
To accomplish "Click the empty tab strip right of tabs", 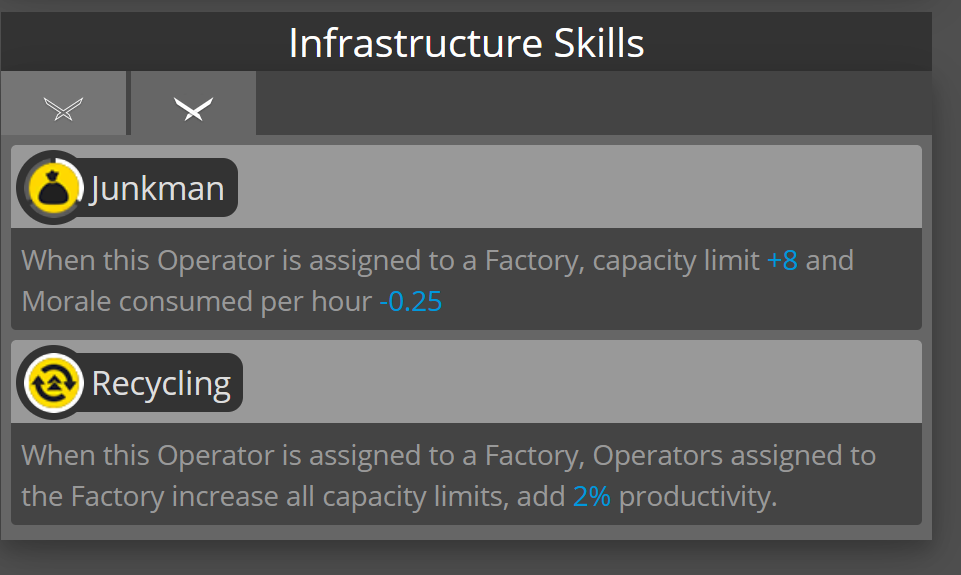I will [590, 103].
